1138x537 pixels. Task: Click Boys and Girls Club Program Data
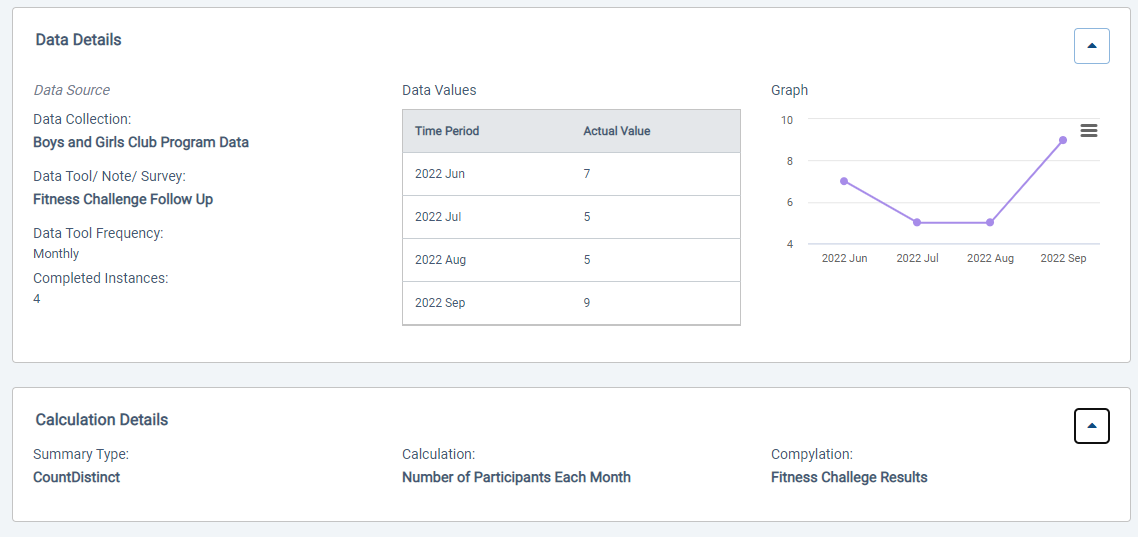coord(141,142)
